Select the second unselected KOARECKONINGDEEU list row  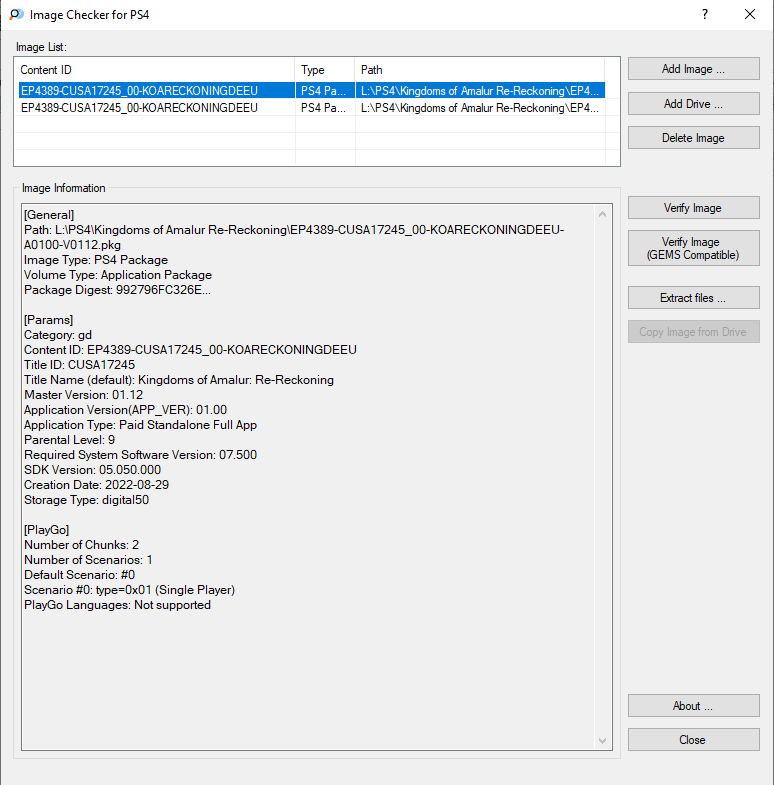[312, 108]
